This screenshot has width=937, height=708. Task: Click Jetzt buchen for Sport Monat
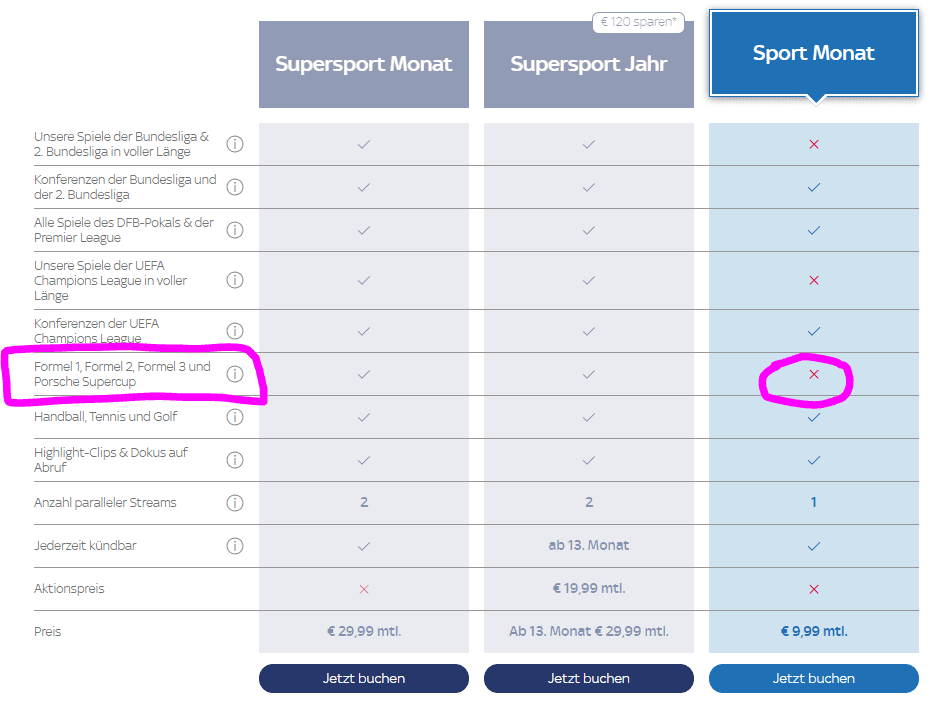tap(814, 678)
